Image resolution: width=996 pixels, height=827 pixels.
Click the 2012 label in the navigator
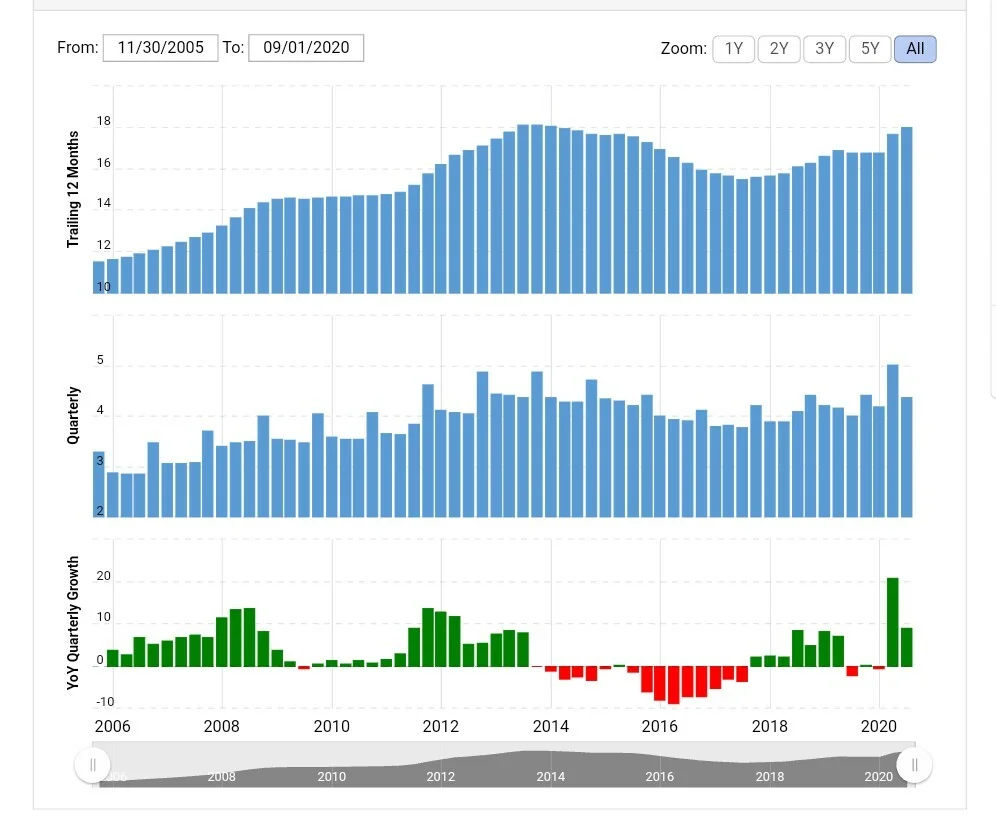[441, 776]
